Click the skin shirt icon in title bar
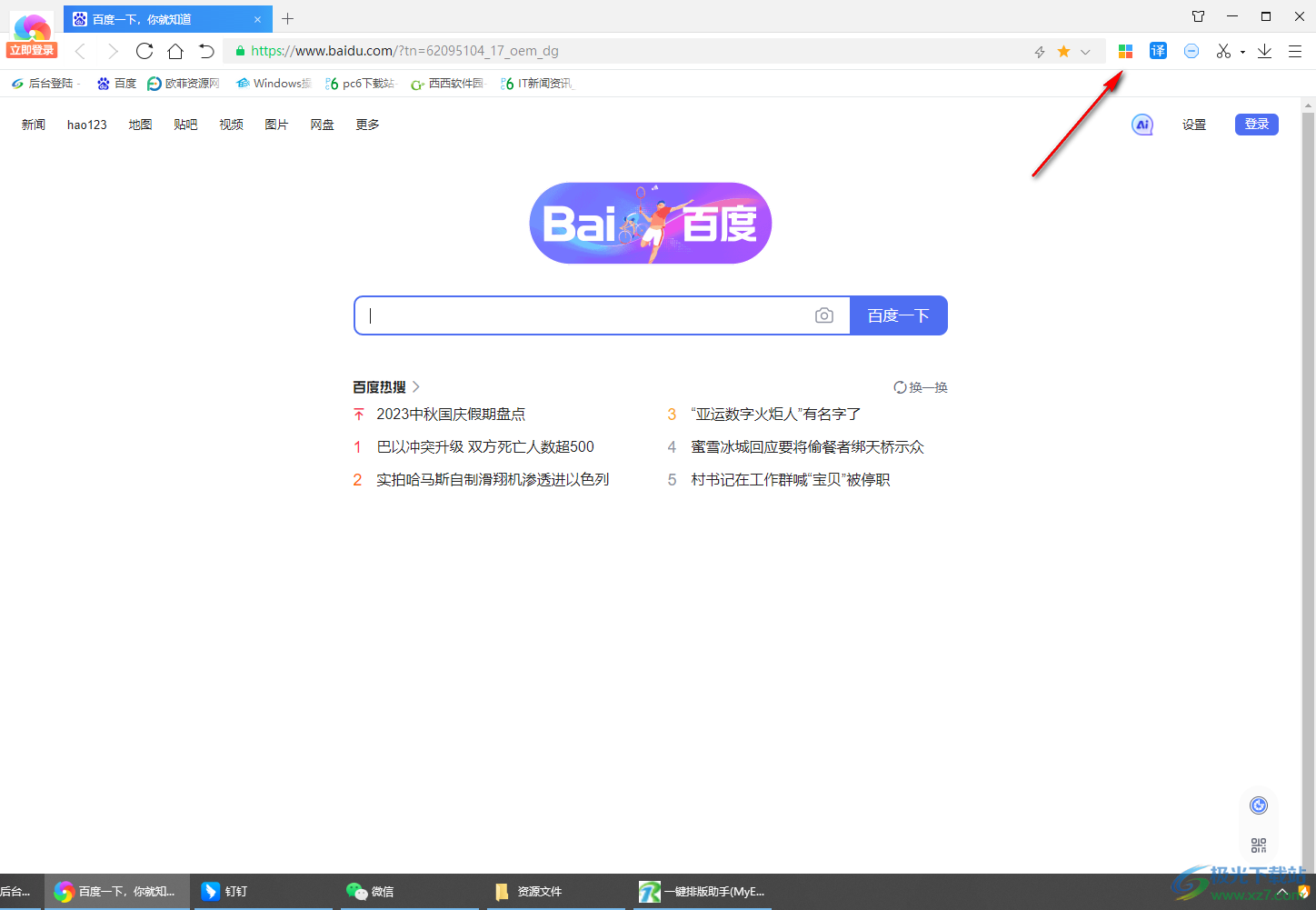 click(x=1198, y=16)
